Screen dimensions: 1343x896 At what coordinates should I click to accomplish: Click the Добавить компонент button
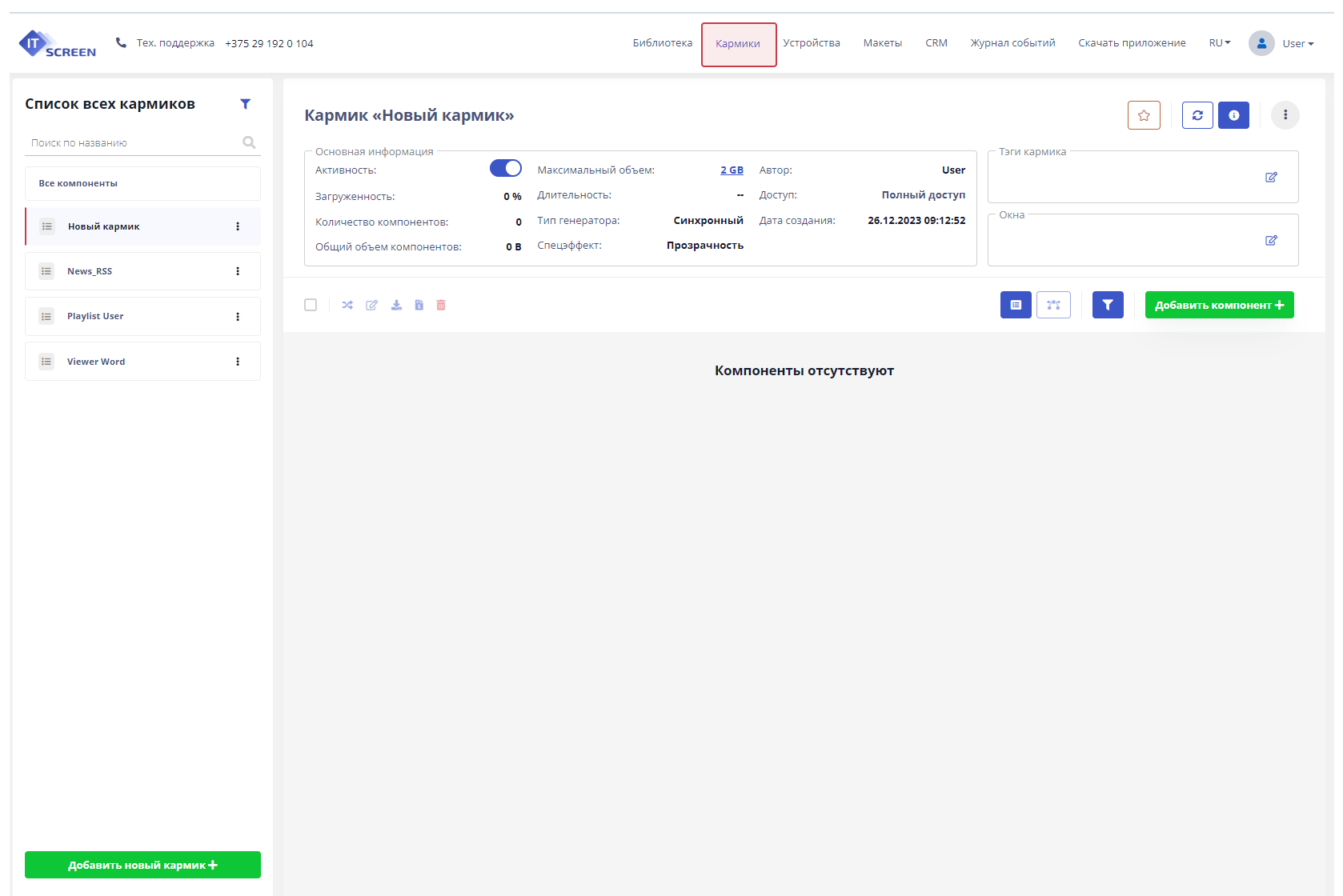1219,305
